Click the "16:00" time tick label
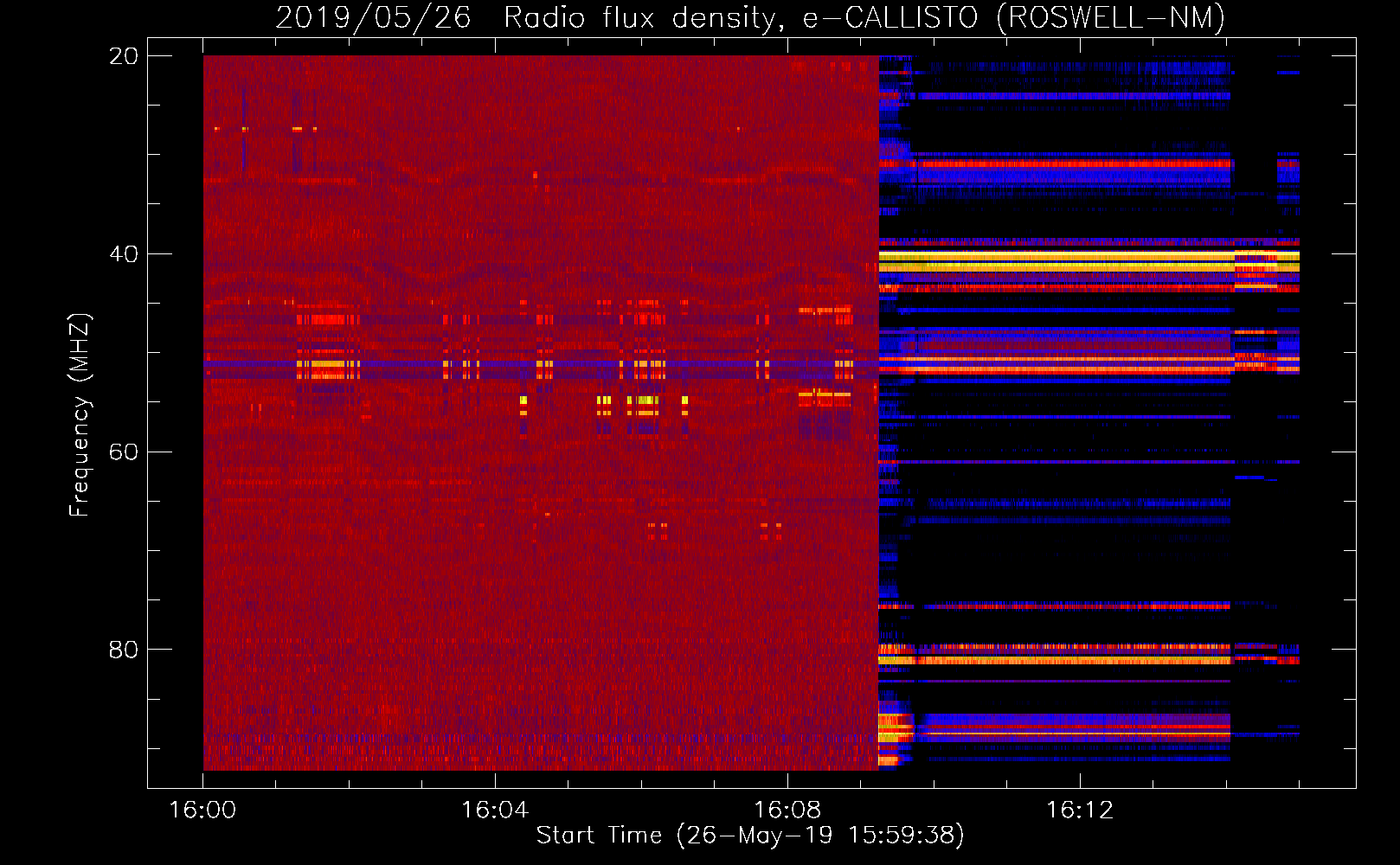This screenshot has width=1400, height=865. [202, 810]
